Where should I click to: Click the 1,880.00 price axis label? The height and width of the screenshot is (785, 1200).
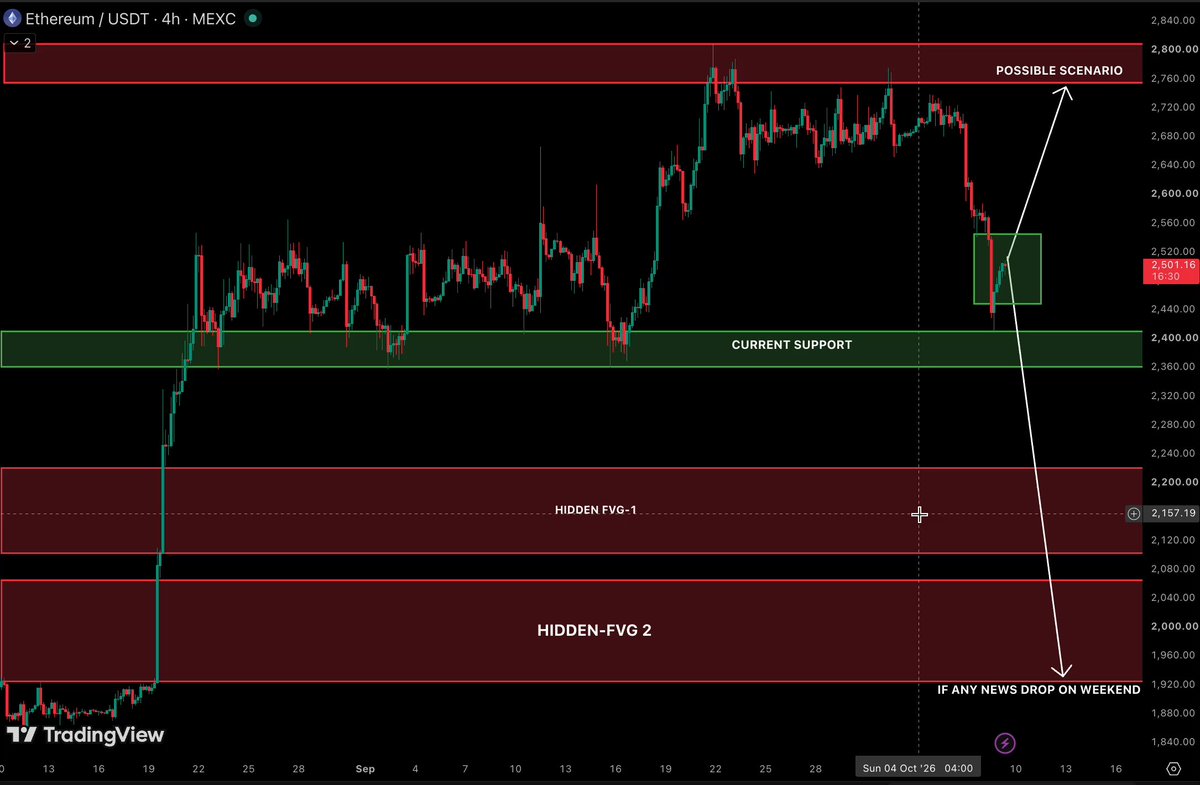tap(1174, 713)
